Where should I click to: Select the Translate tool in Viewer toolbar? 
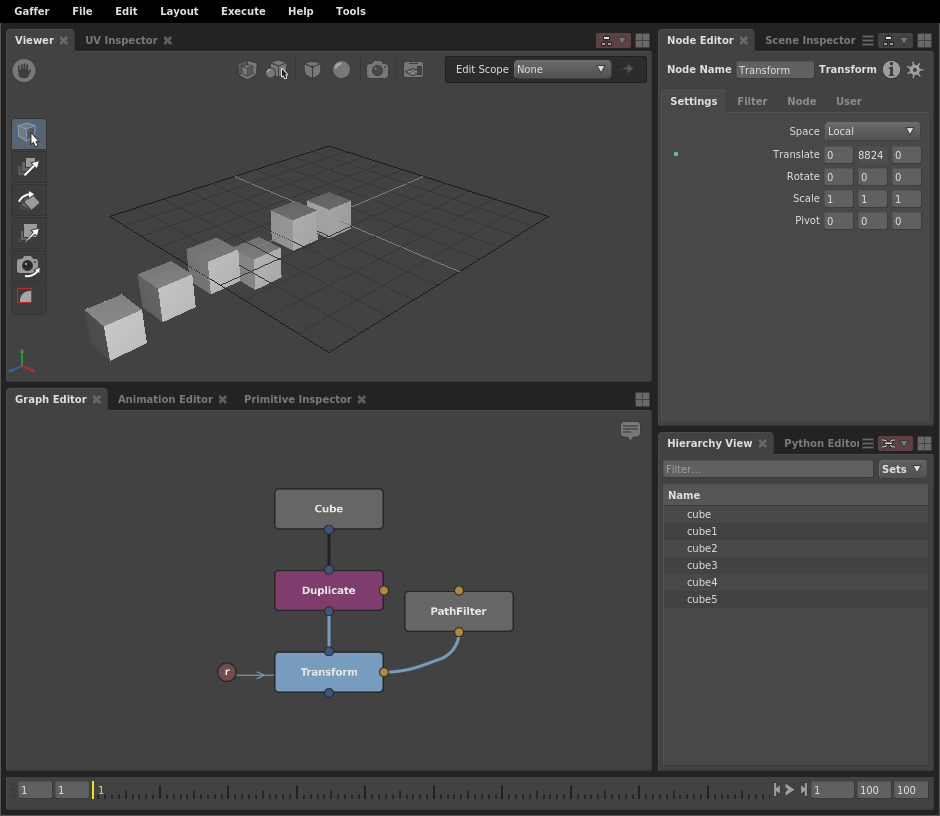click(28, 167)
